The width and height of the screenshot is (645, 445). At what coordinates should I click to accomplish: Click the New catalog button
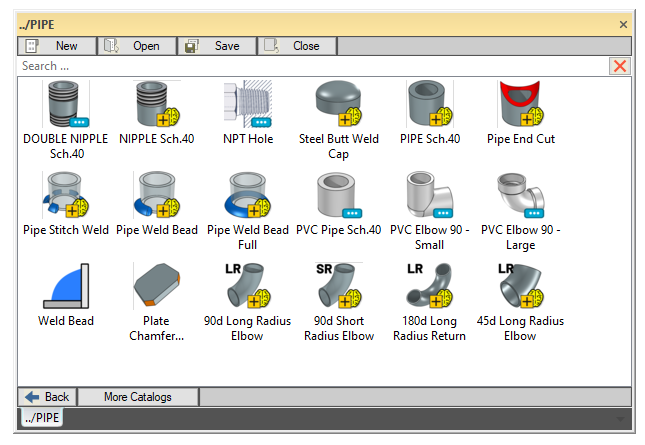pyautogui.click(x=56, y=46)
